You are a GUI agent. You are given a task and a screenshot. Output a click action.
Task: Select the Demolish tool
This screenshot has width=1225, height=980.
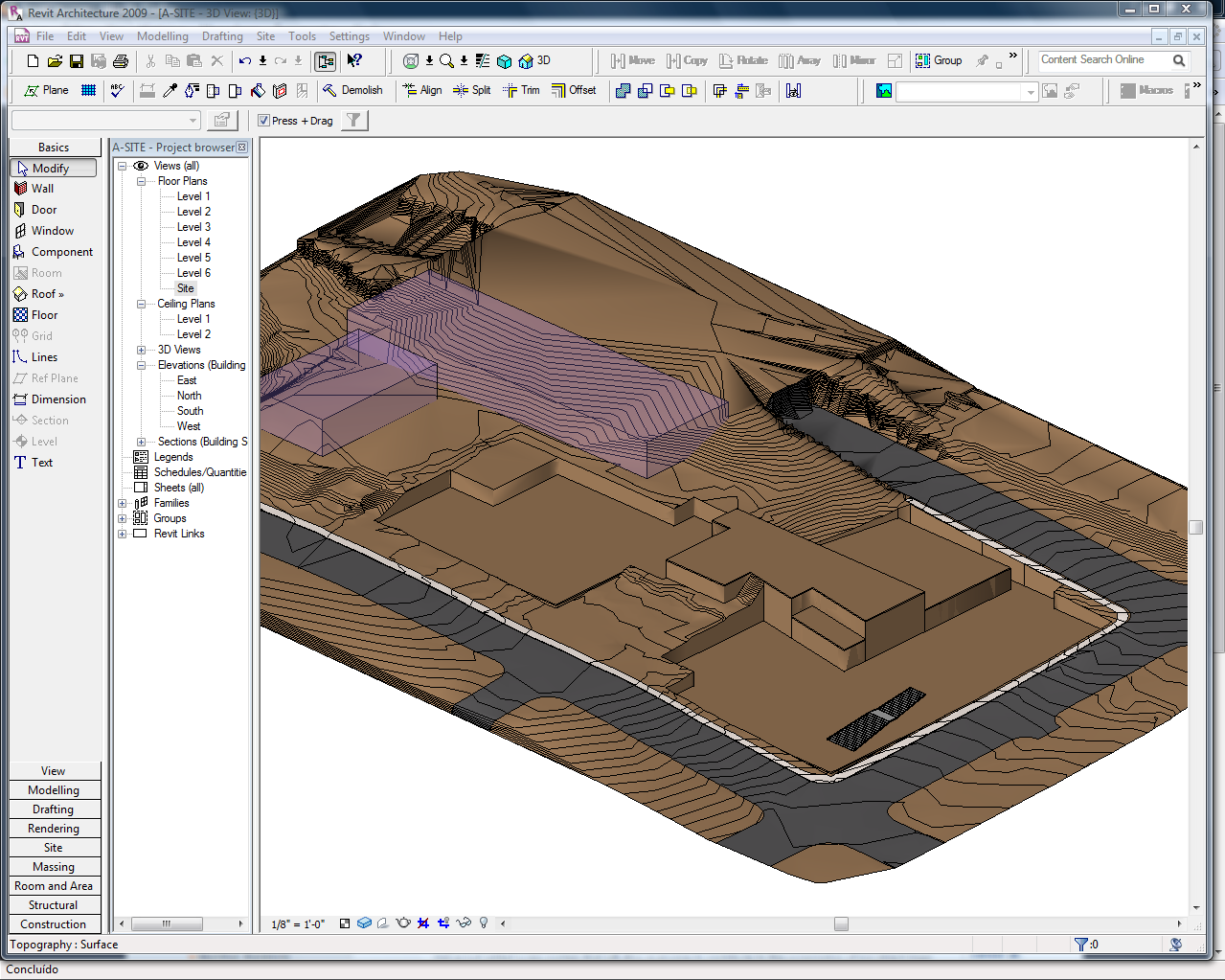pos(361,90)
